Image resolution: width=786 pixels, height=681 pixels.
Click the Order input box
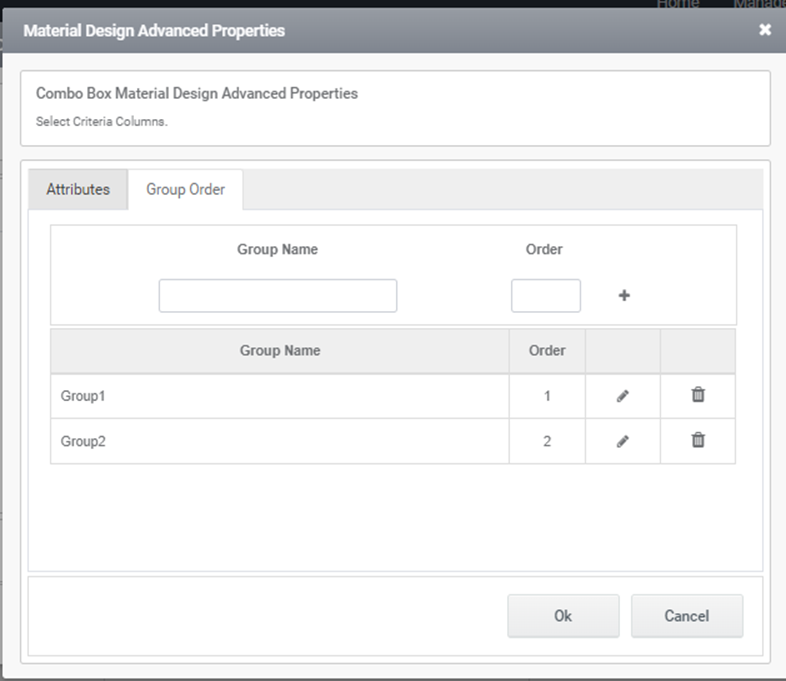click(x=545, y=296)
